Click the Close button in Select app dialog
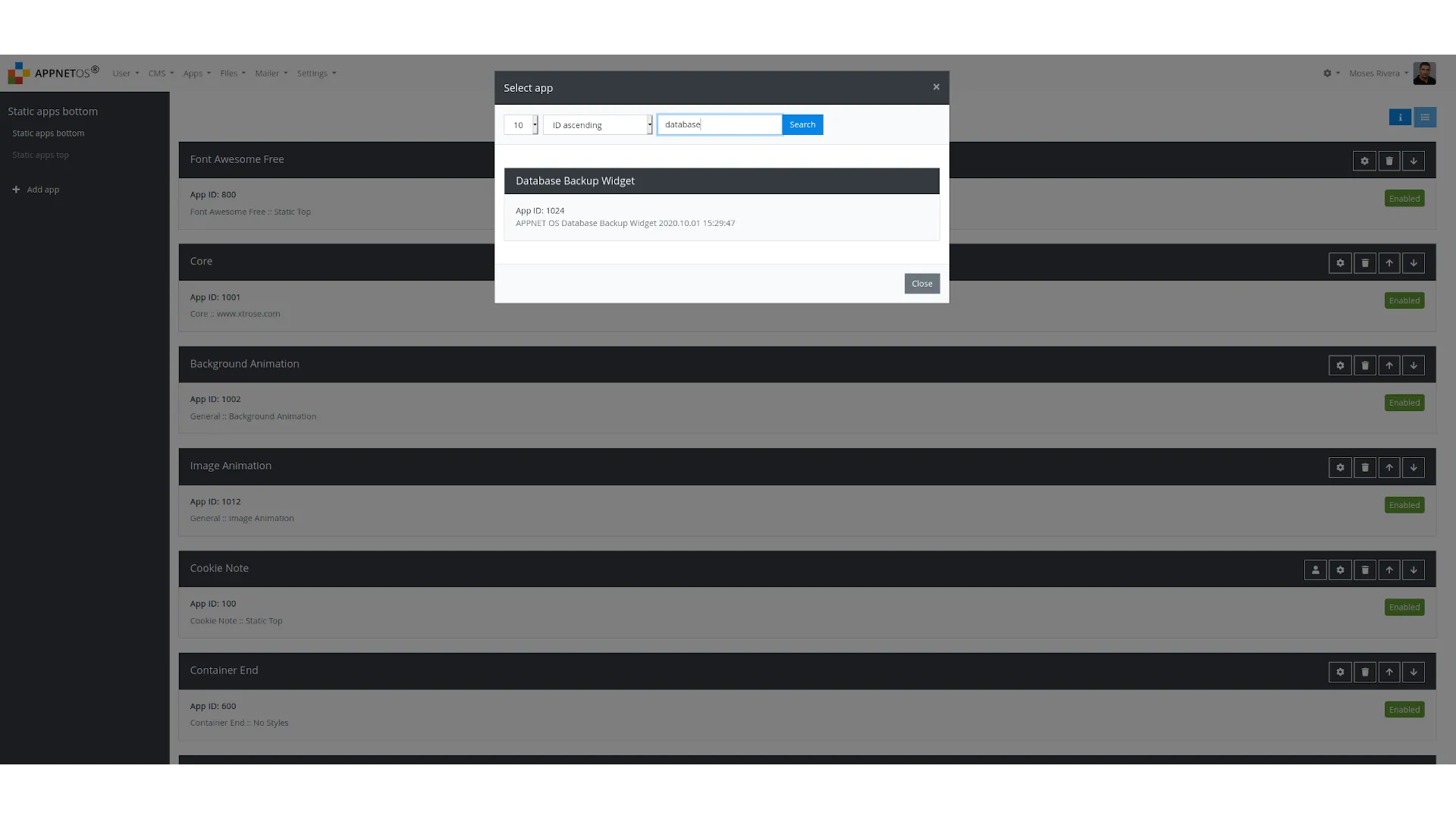1456x819 pixels. (x=921, y=283)
